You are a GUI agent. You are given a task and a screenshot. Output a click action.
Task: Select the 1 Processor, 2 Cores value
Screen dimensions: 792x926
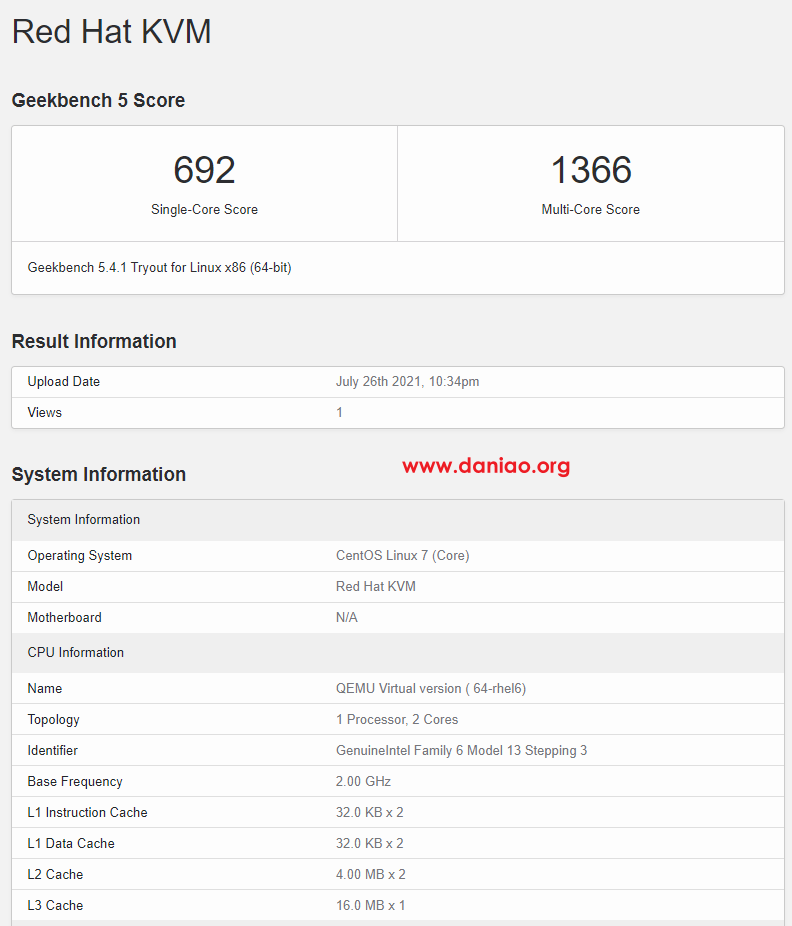[397, 719]
